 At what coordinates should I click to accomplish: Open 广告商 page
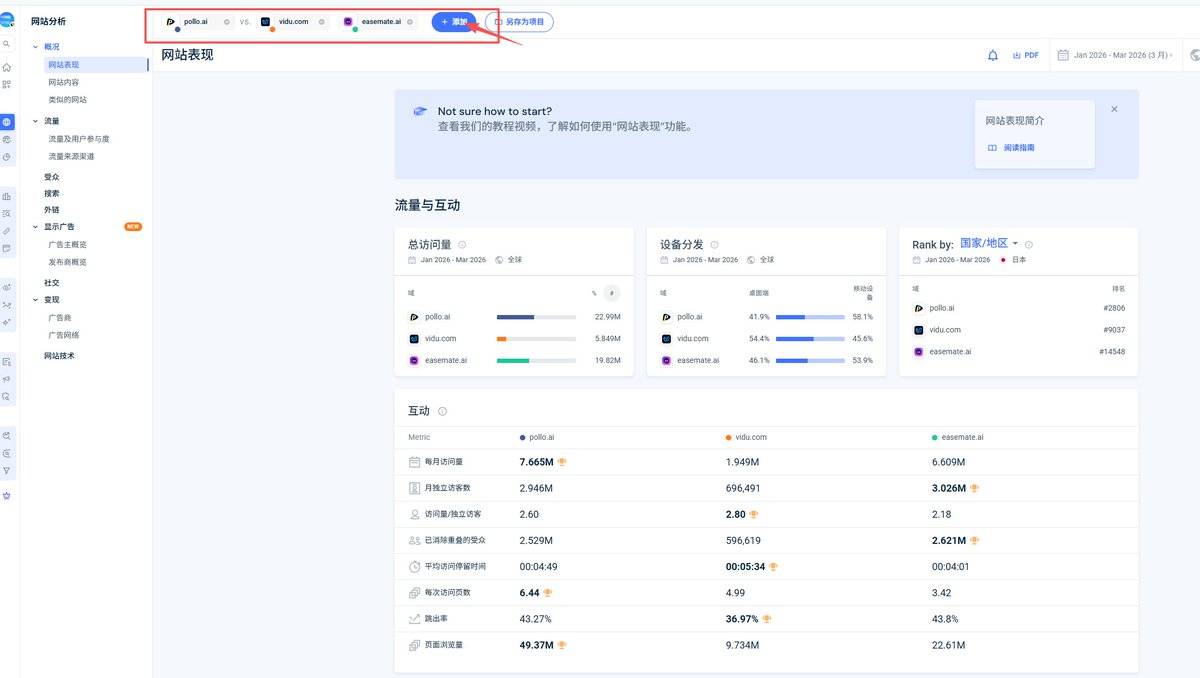coord(60,317)
